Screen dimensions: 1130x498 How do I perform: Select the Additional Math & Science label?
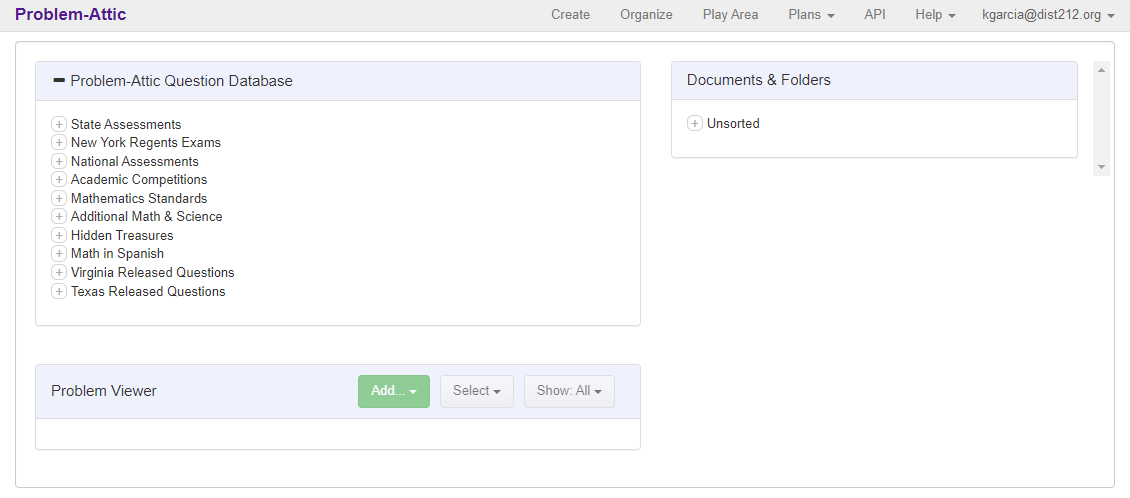[146, 216]
